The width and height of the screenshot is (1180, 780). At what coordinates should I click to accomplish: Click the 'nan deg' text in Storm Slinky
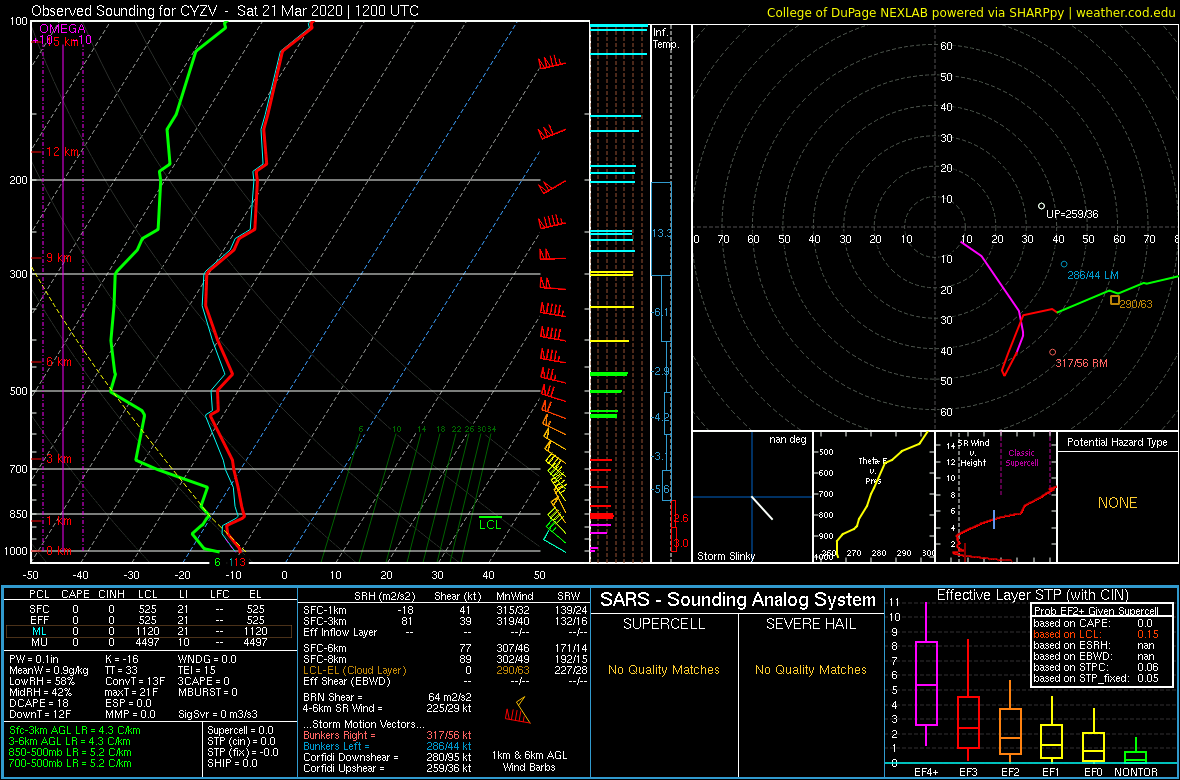789,440
